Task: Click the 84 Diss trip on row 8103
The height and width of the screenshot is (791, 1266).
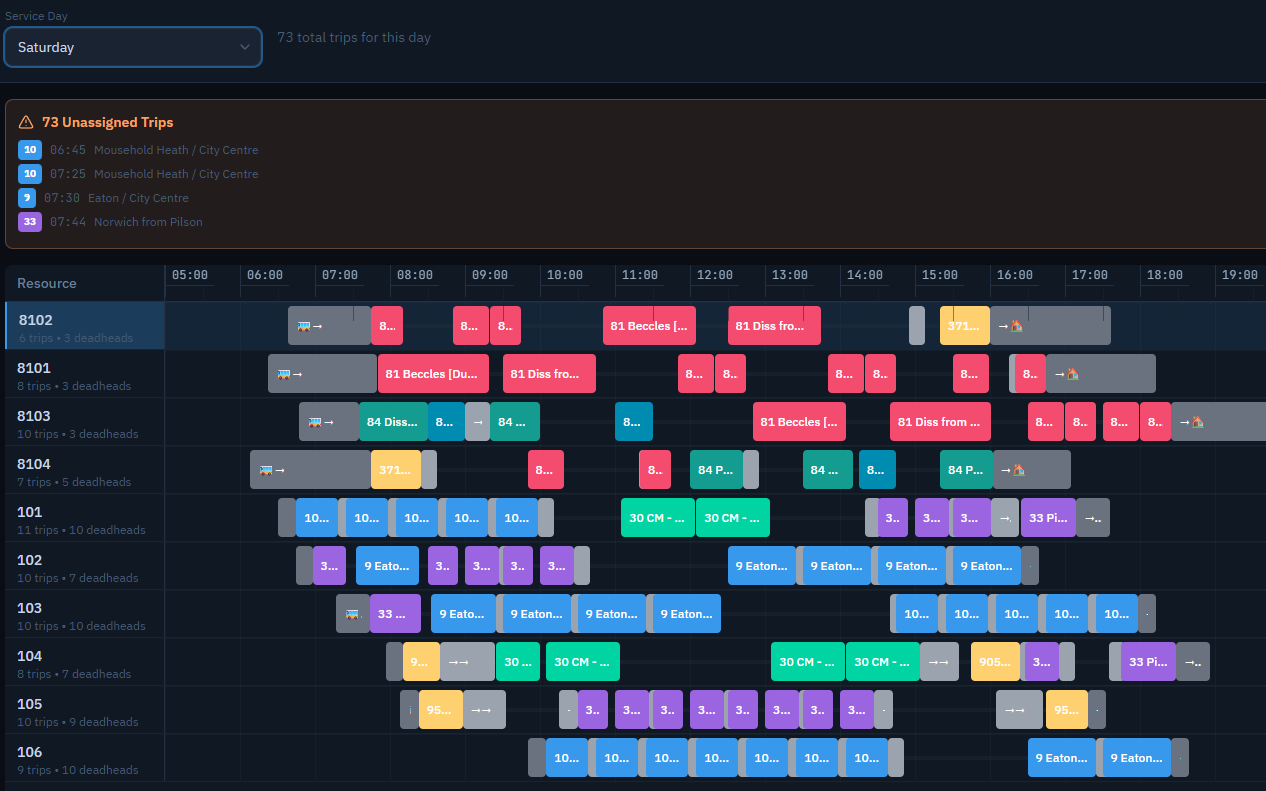Action: click(x=393, y=422)
